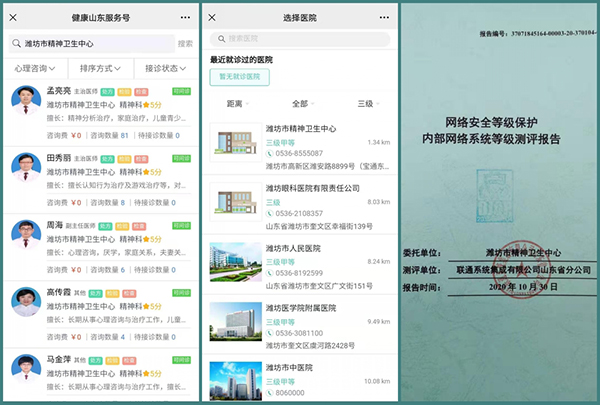The width and height of the screenshot is (600, 405).
Task: Close the 健康山东服务号 page with the X icon
Action: [13, 18]
